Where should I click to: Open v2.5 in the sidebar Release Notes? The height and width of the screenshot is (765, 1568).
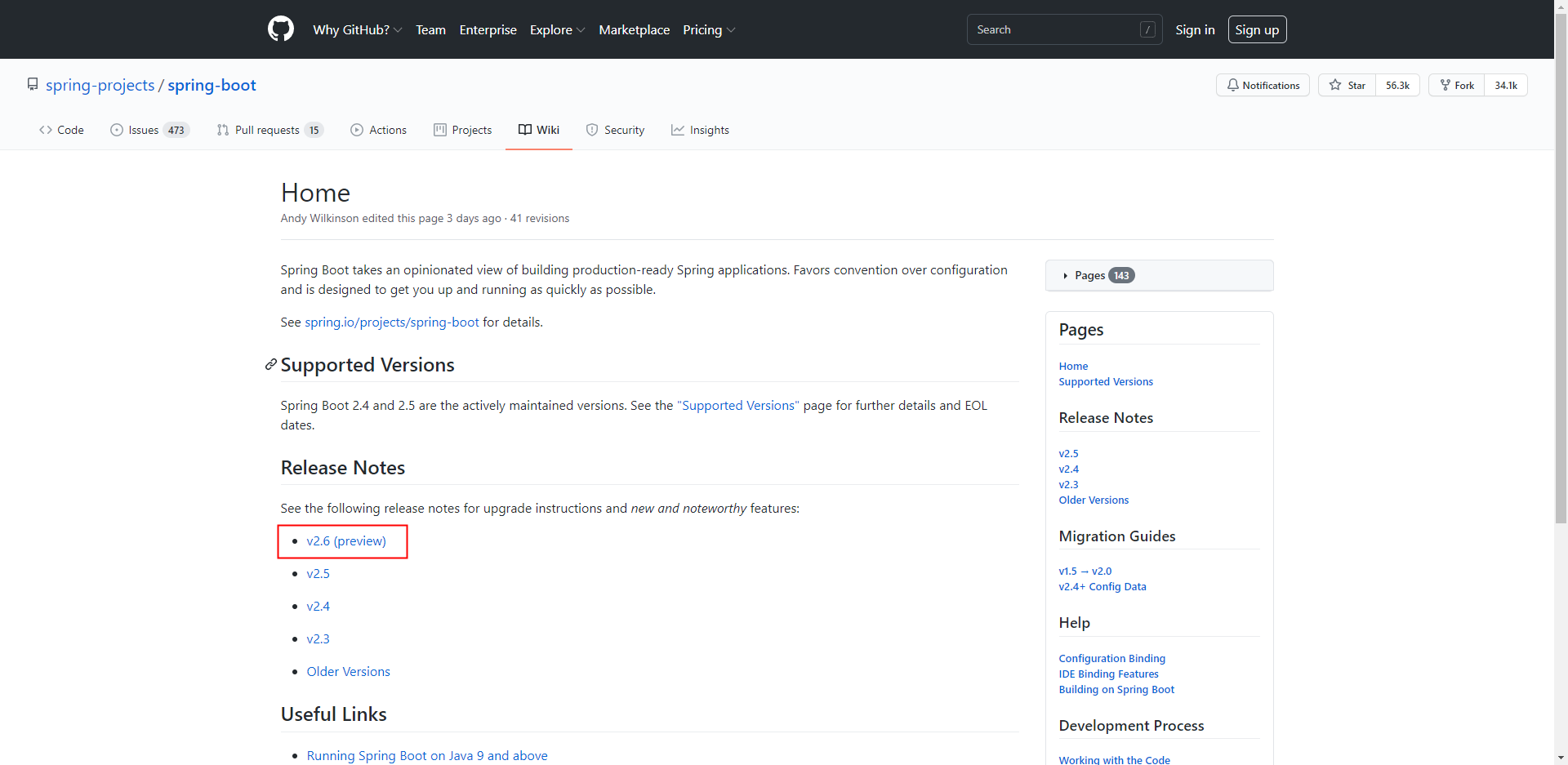tap(1068, 454)
